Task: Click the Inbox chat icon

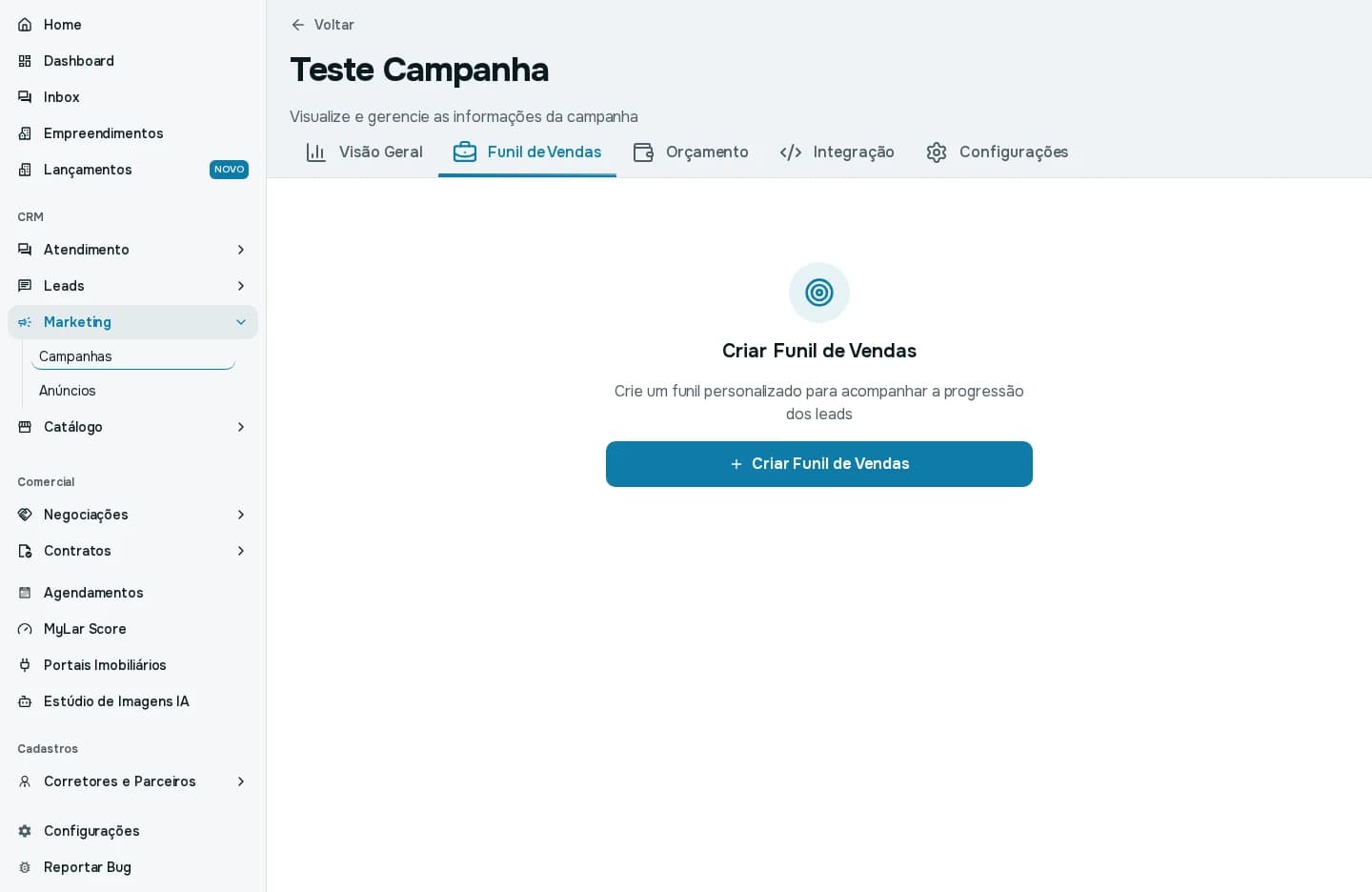Action: click(25, 97)
